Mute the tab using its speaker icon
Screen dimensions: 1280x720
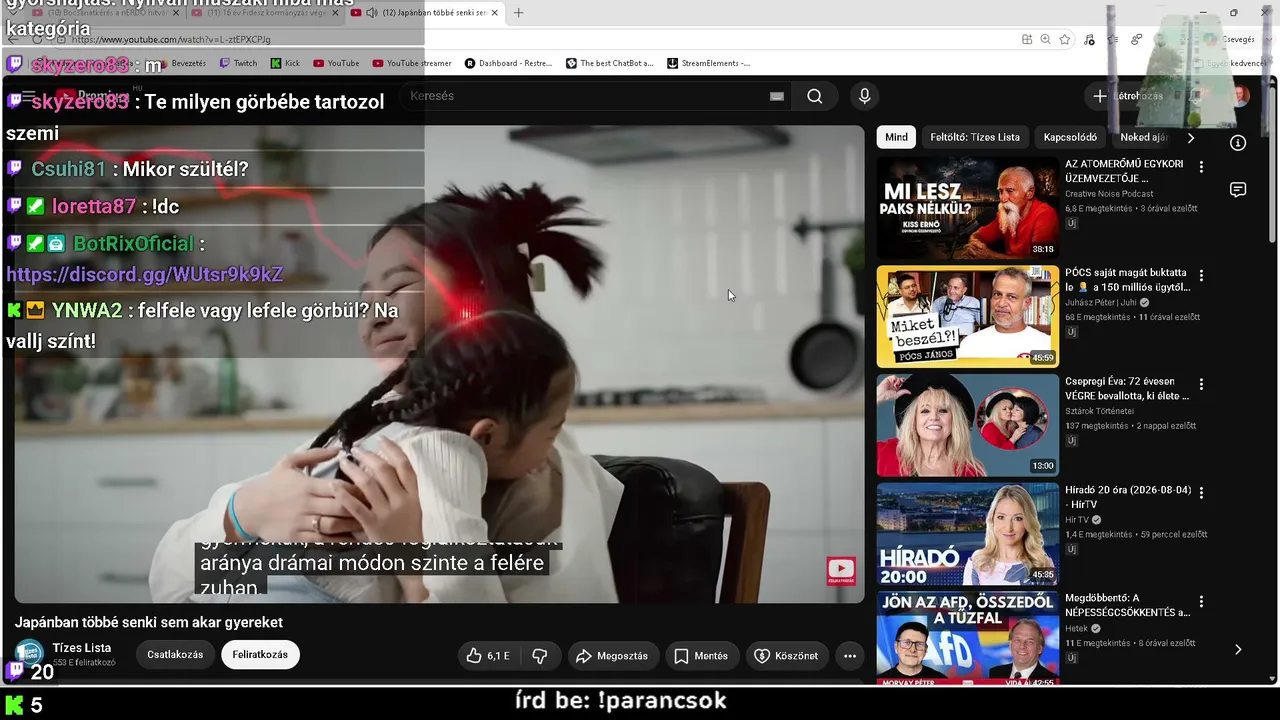point(372,13)
